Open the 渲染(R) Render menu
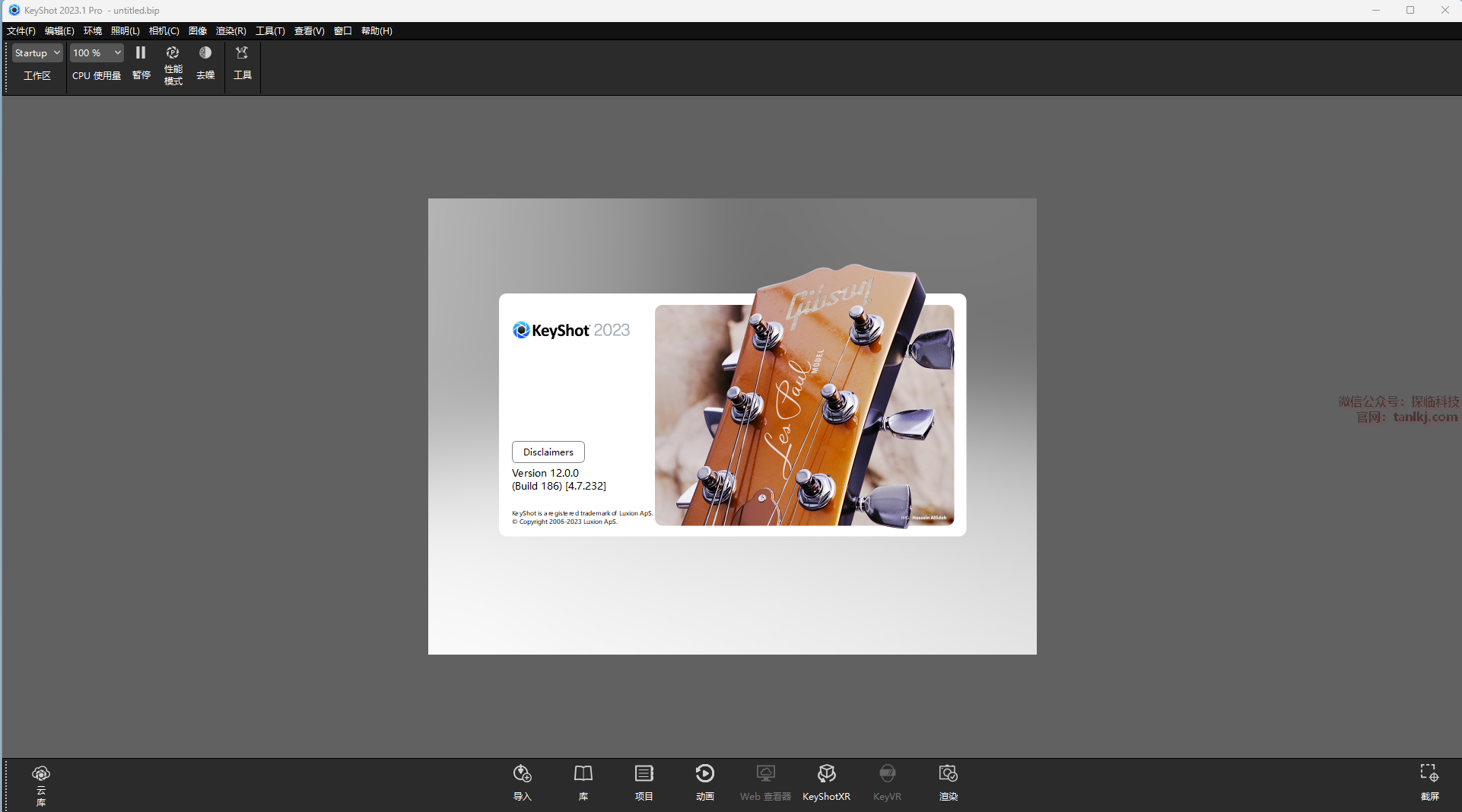 pos(230,31)
